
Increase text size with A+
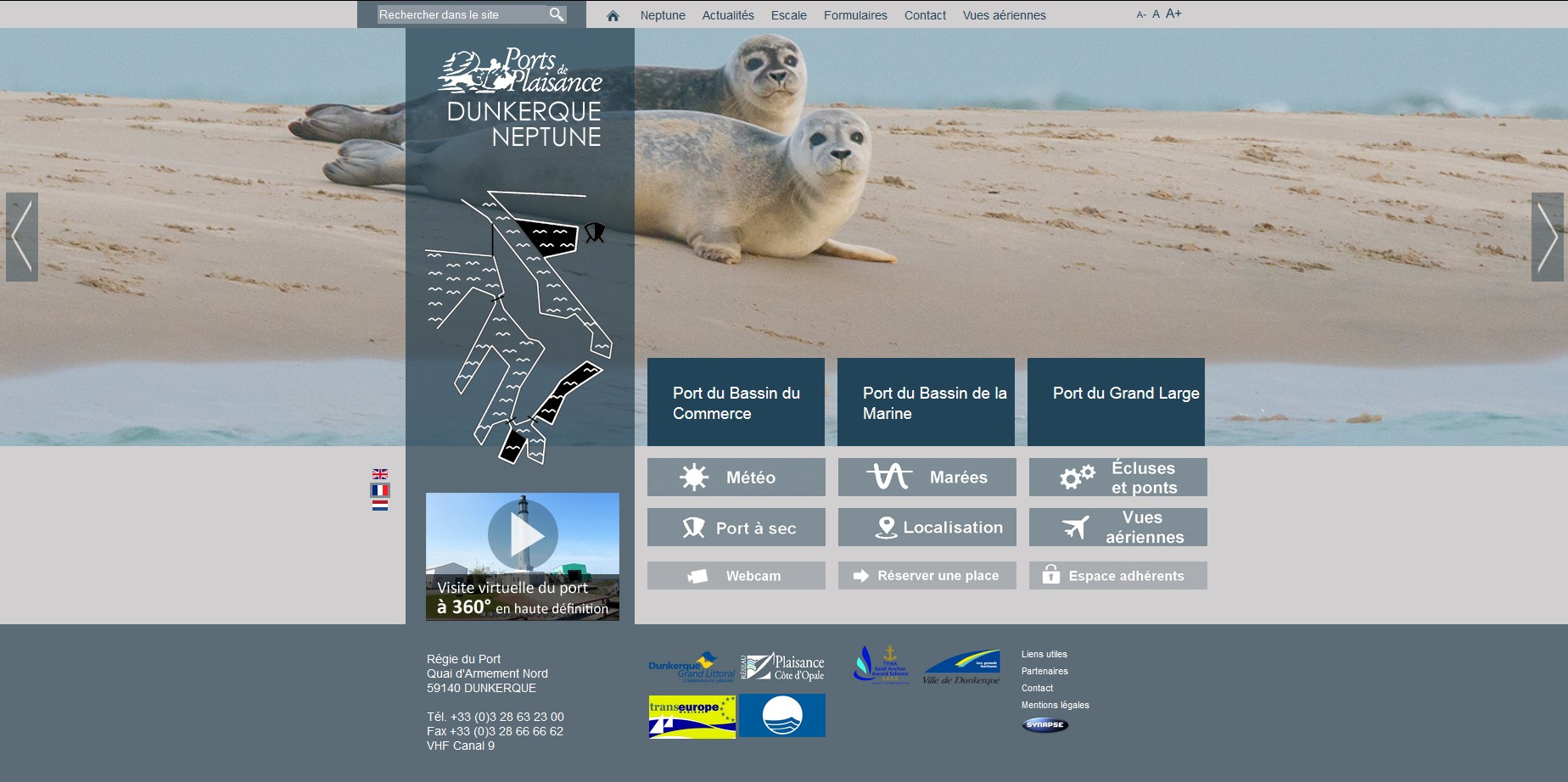click(x=1173, y=14)
